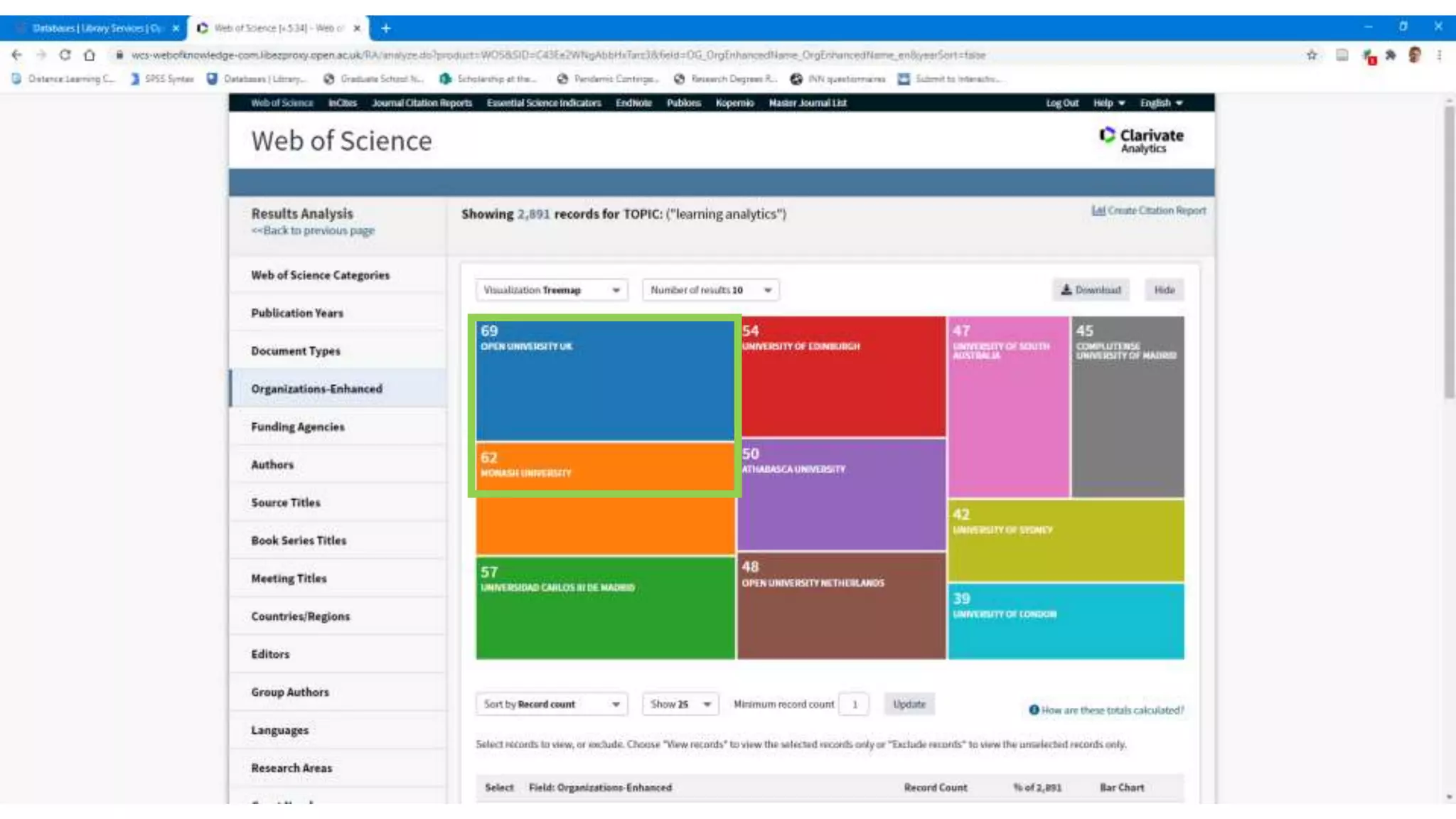Click the Log Out link

point(1062,103)
